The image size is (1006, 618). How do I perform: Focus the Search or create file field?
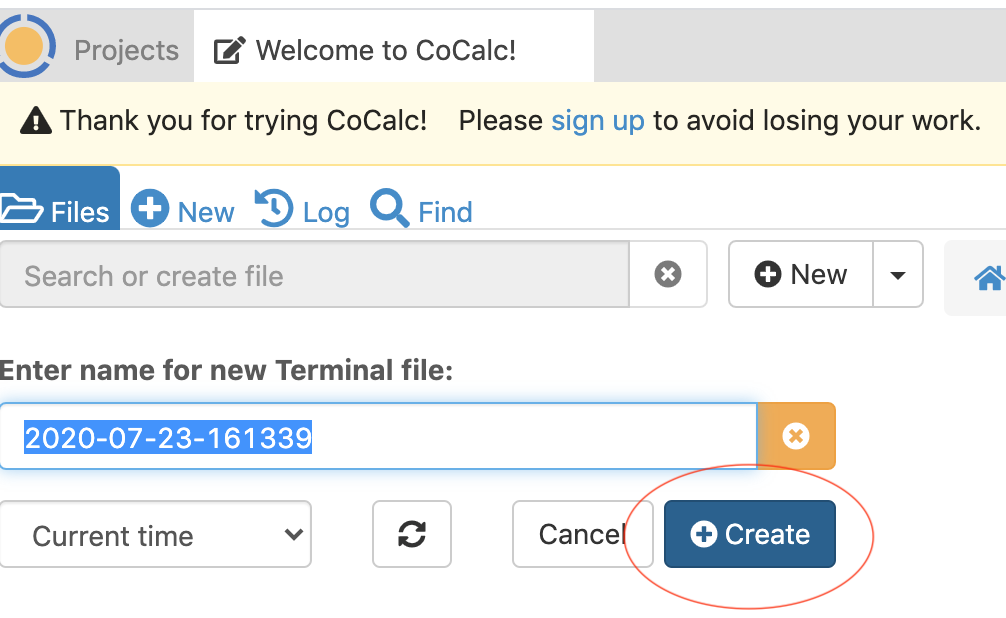(x=314, y=275)
